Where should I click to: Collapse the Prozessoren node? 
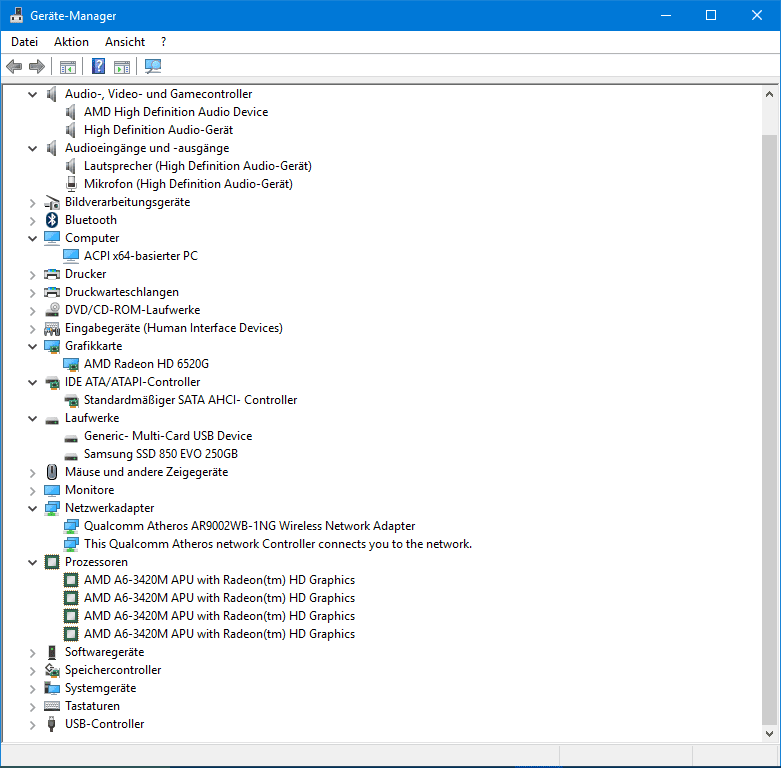pos(32,562)
